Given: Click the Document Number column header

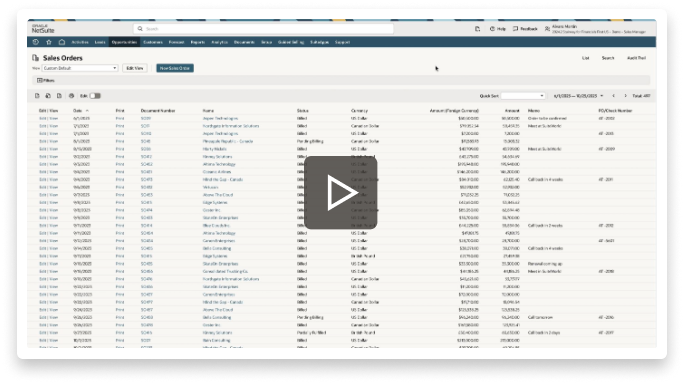Looking at the screenshot, I should (x=158, y=111).
